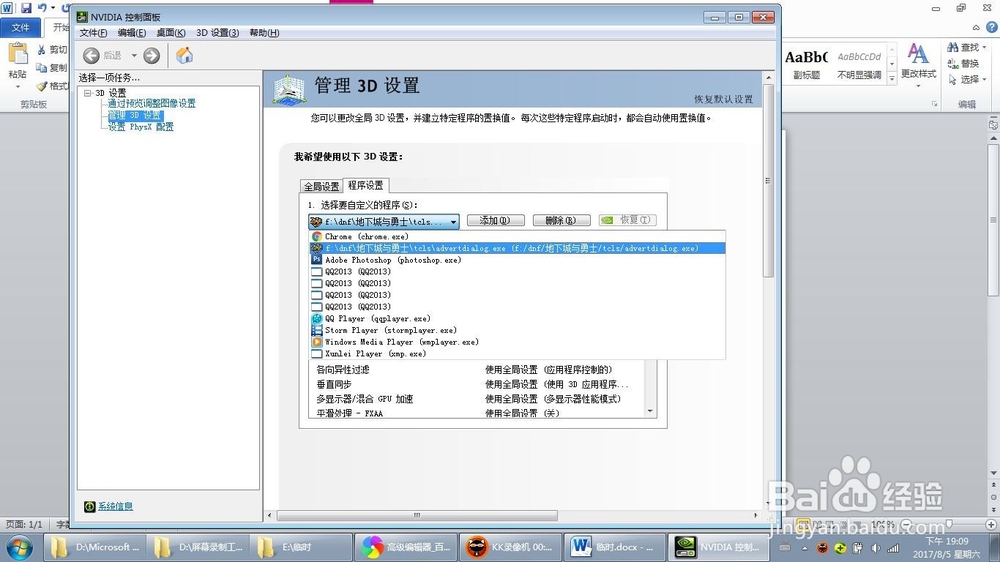Viewport: 1000px width, 562px height.
Task: Choose QQ Player (qqplayer.exe) from list
Action: (517, 318)
